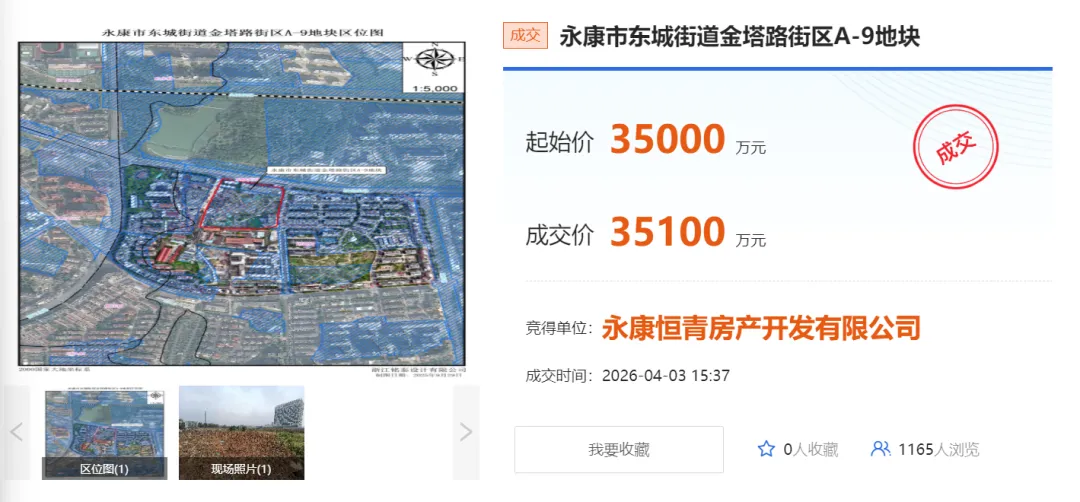Click the compass rose on map
Screen dimensions: 1080x502
pos(435,61)
